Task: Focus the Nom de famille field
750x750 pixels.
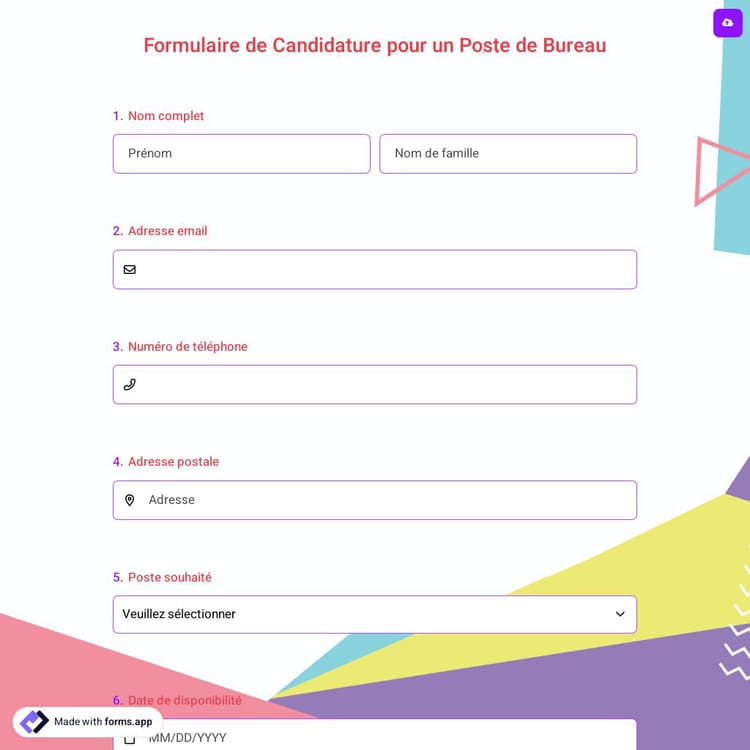Action: tap(508, 154)
